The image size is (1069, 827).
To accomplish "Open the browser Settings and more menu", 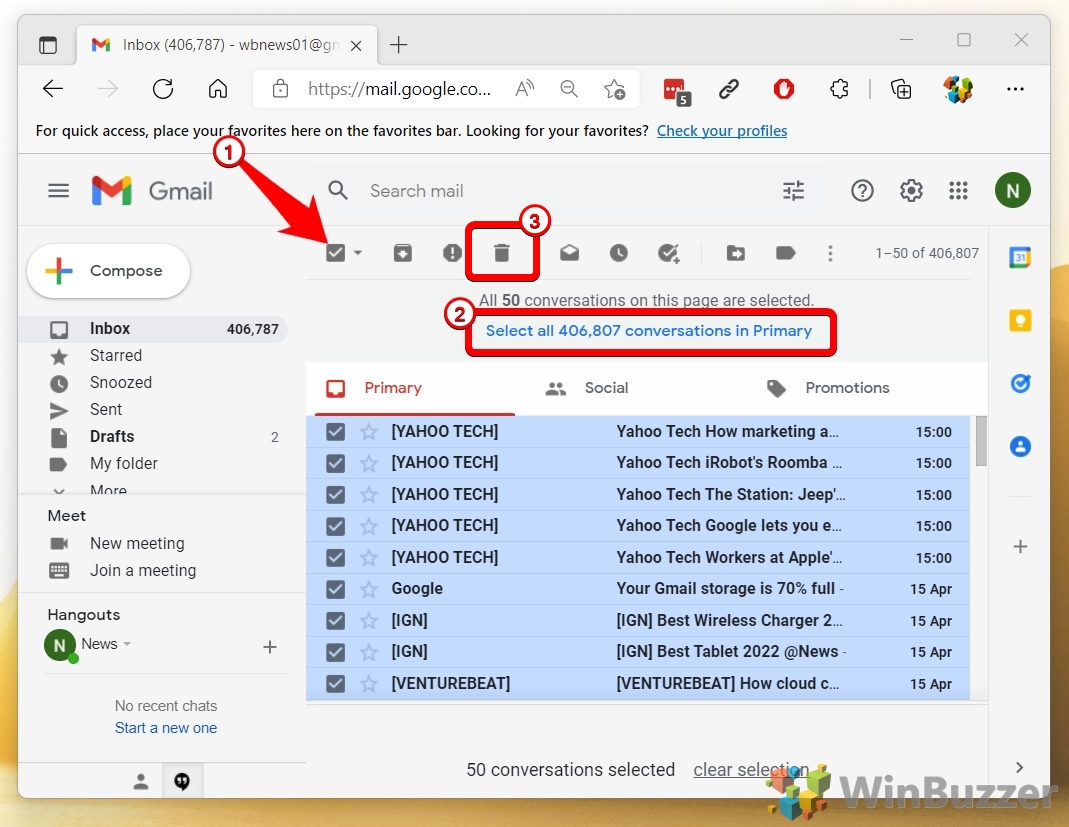I will coord(1015,89).
